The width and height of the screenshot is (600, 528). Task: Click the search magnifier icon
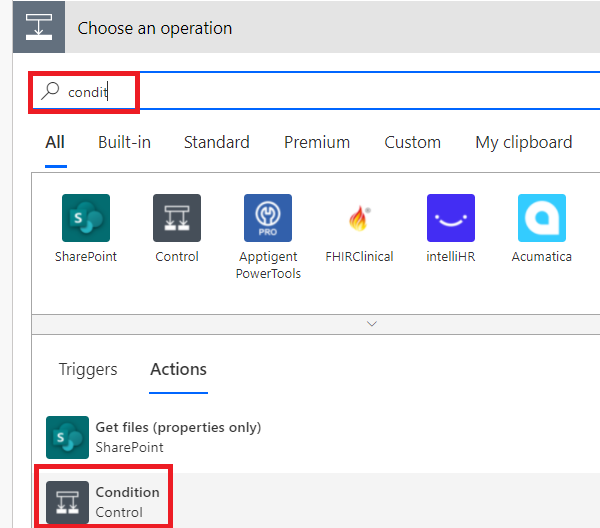pos(50,92)
